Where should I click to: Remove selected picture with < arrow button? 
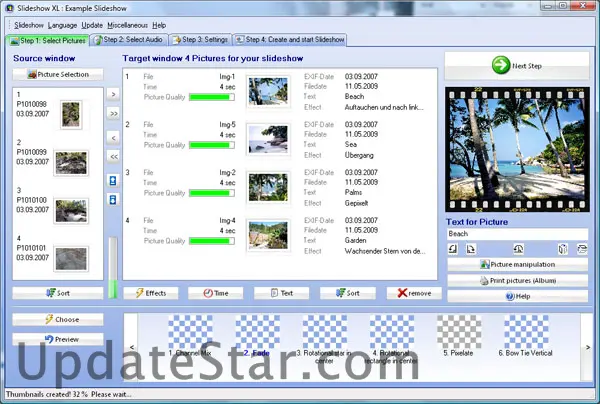(x=113, y=138)
